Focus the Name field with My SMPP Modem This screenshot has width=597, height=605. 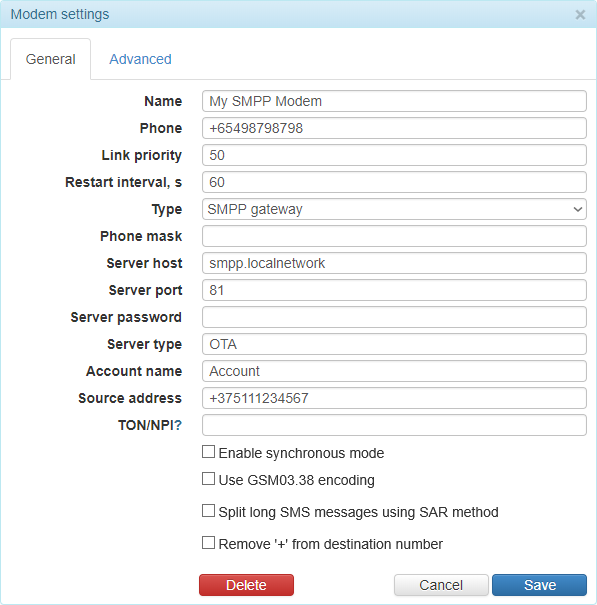pyautogui.click(x=394, y=101)
